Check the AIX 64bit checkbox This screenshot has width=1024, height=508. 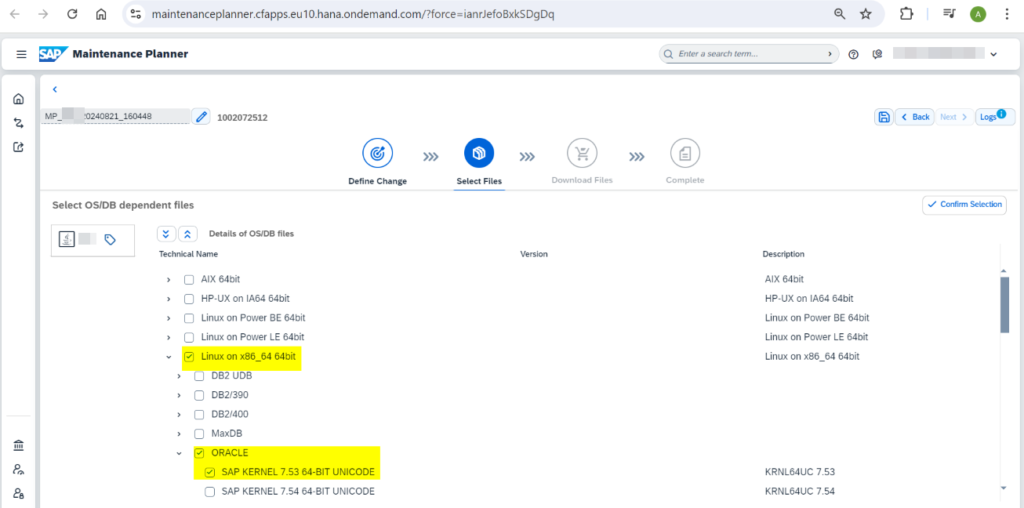[x=189, y=279]
